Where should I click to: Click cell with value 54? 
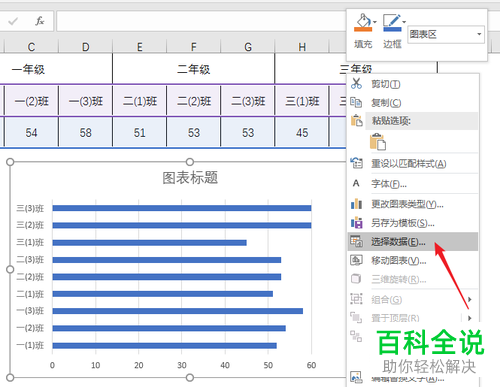click(x=31, y=133)
